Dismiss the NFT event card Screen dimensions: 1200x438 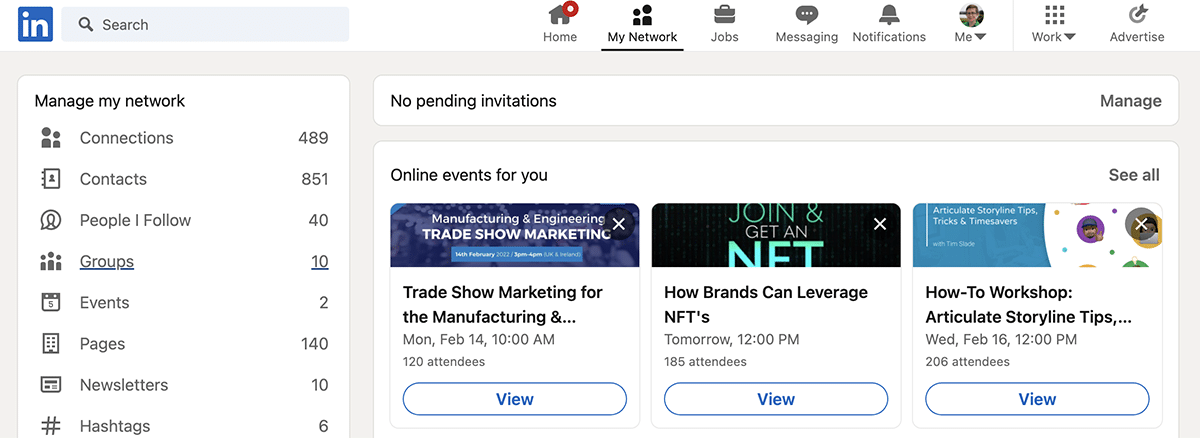coord(880,224)
